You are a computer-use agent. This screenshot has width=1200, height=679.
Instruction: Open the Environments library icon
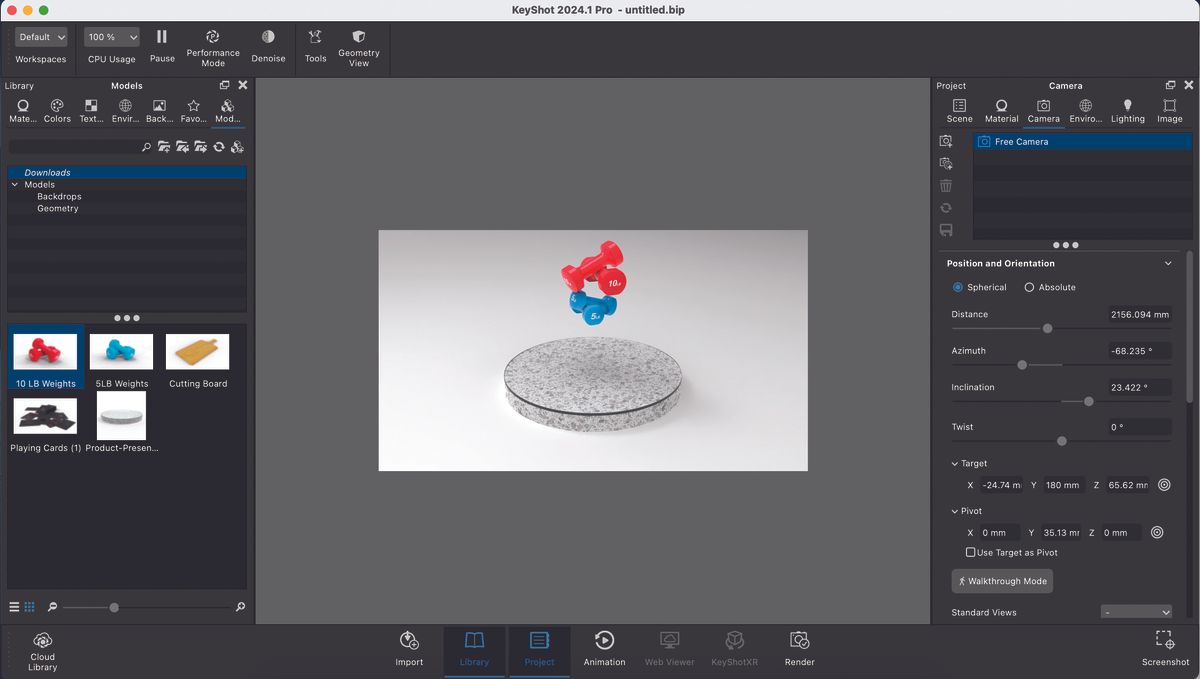pyautogui.click(x=124, y=105)
